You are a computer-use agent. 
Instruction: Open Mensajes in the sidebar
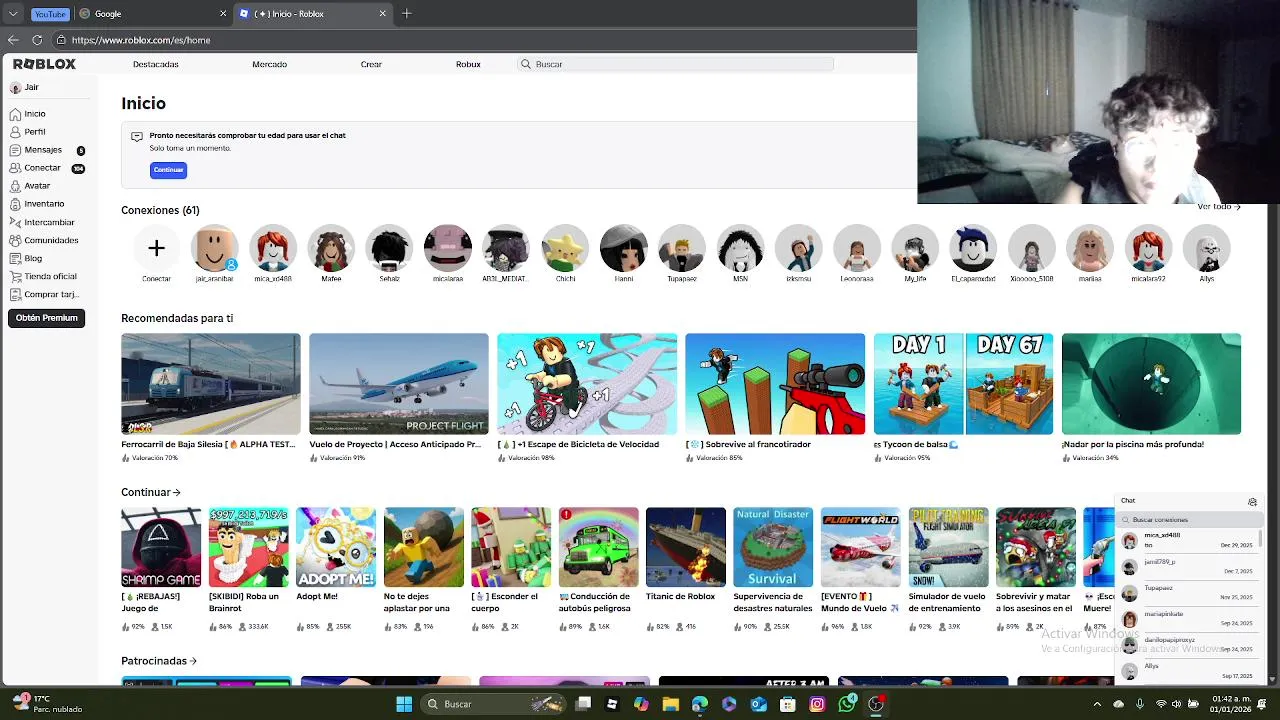(36, 150)
